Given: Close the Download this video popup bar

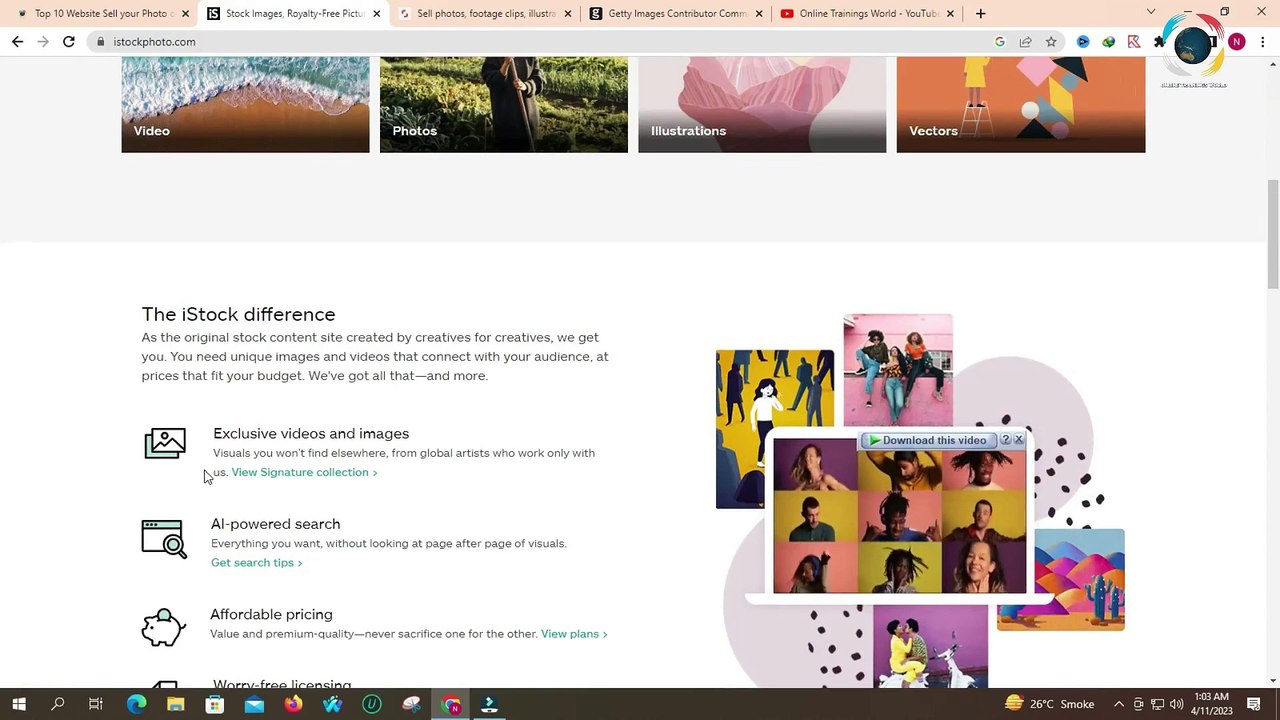Looking at the screenshot, I should pyautogui.click(x=1018, y=440).
